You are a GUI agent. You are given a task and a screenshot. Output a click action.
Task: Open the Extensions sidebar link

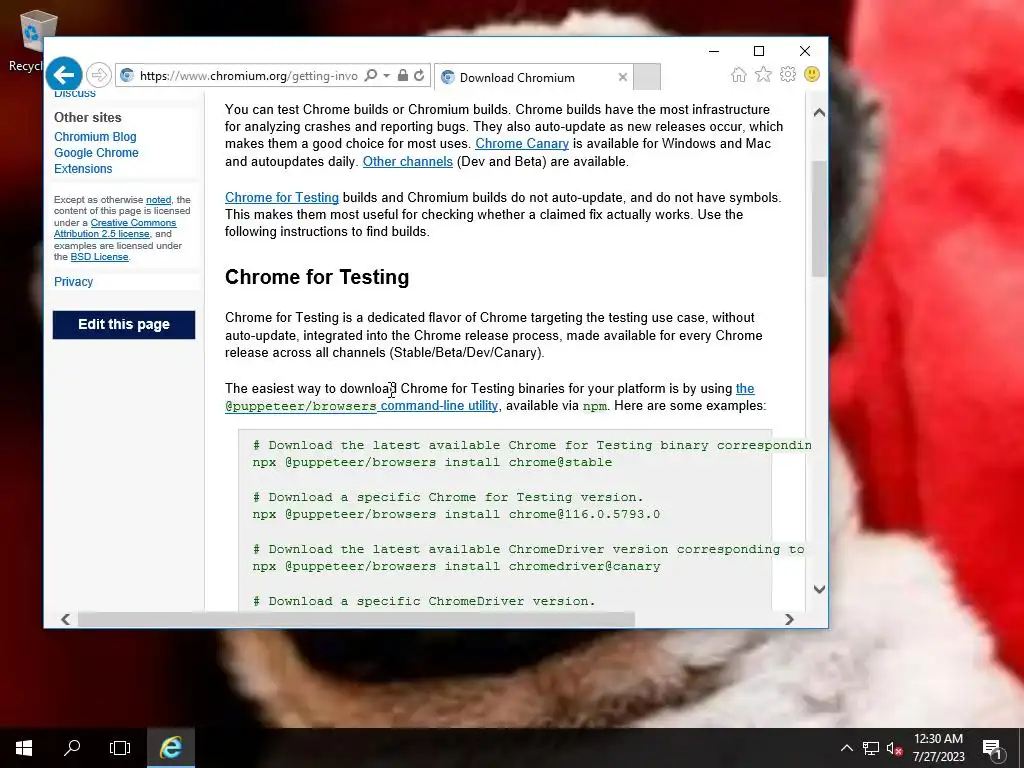click(x=83, y=168)
